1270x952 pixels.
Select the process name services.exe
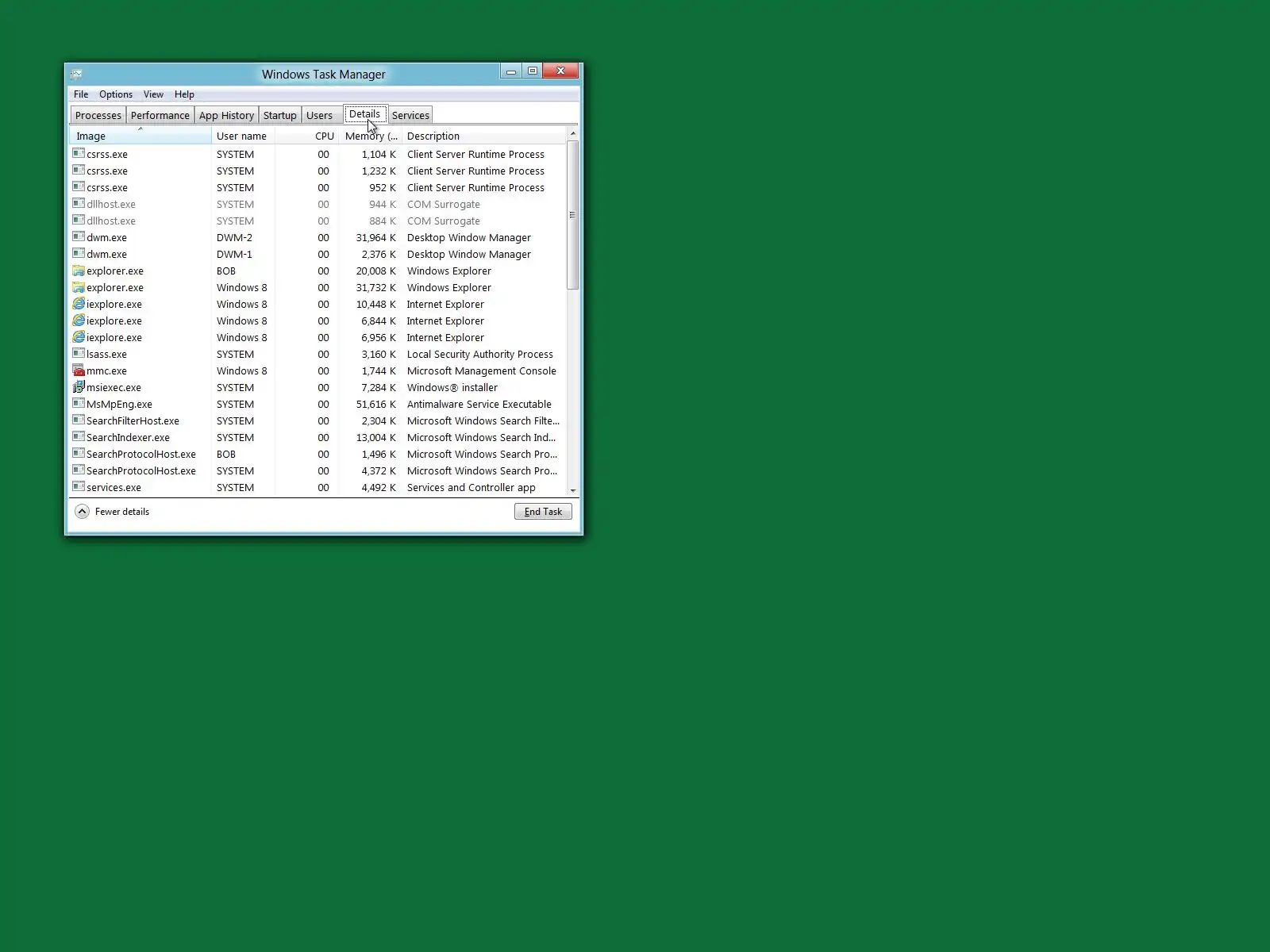pos(114,487)
